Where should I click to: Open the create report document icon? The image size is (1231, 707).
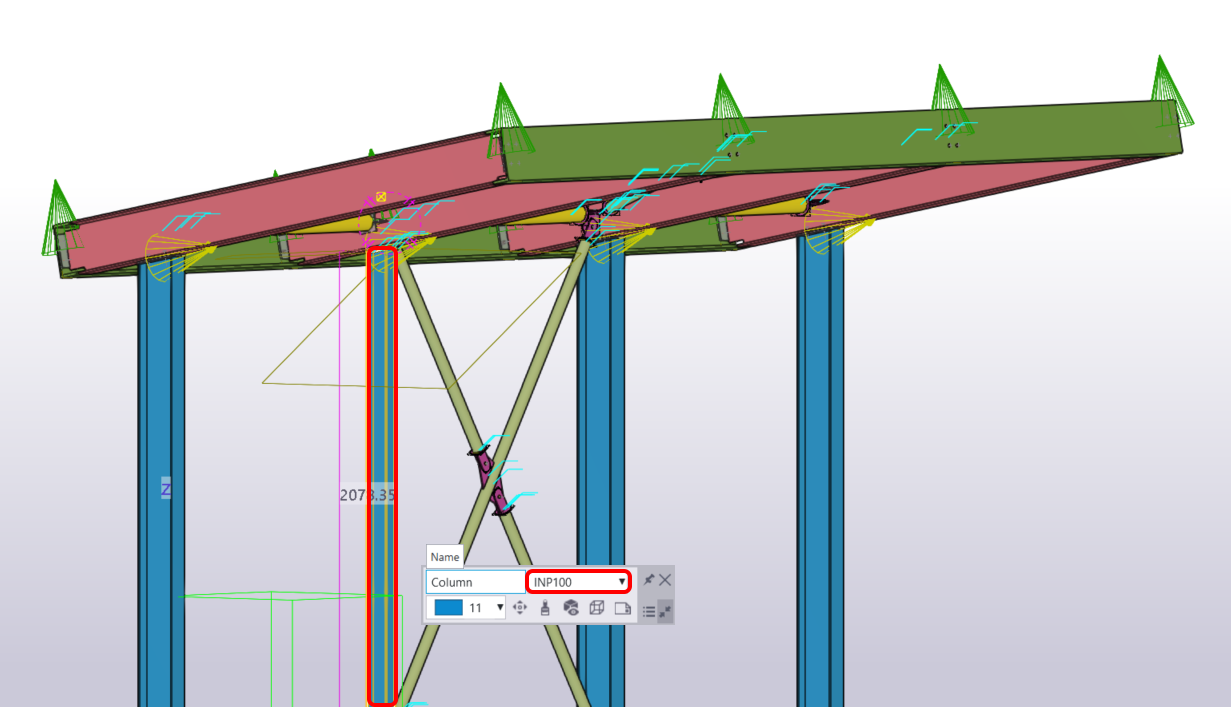click(623, 607)
